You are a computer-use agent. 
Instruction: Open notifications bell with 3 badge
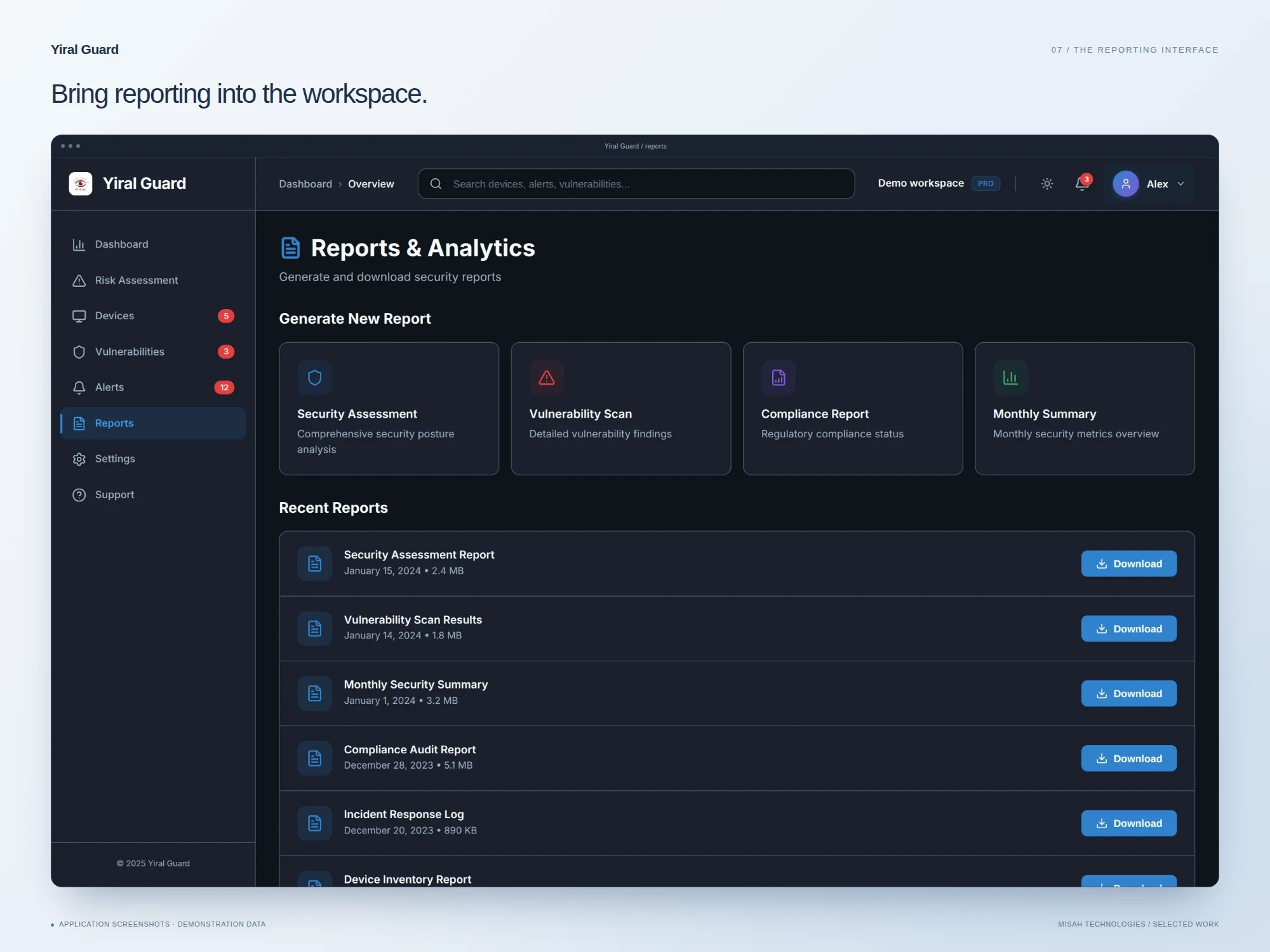click(1082, 183)
